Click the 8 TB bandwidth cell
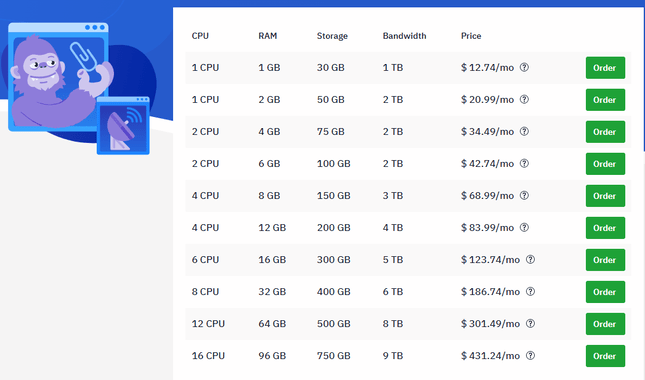Image resolution: width=645 pixels, height=380 pixels. [393, 324]
